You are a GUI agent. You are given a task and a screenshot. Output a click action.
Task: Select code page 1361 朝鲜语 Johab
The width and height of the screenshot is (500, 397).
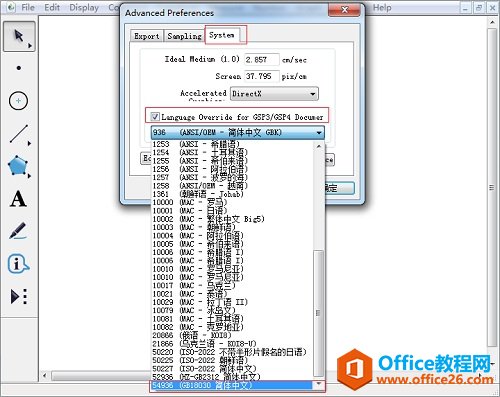click(x=232, y=194)
